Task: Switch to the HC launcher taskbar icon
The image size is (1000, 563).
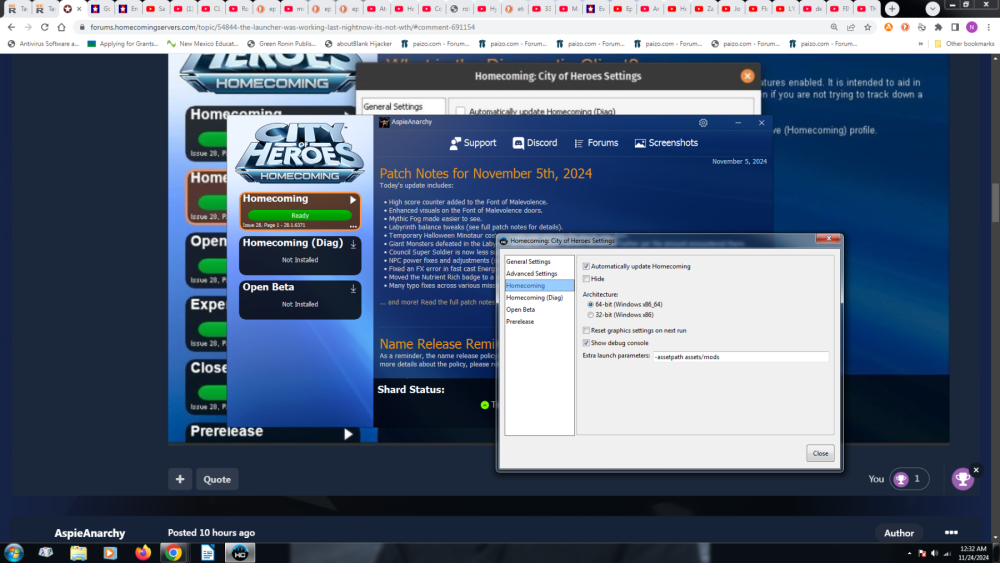Action: click(x=240, y=553)
